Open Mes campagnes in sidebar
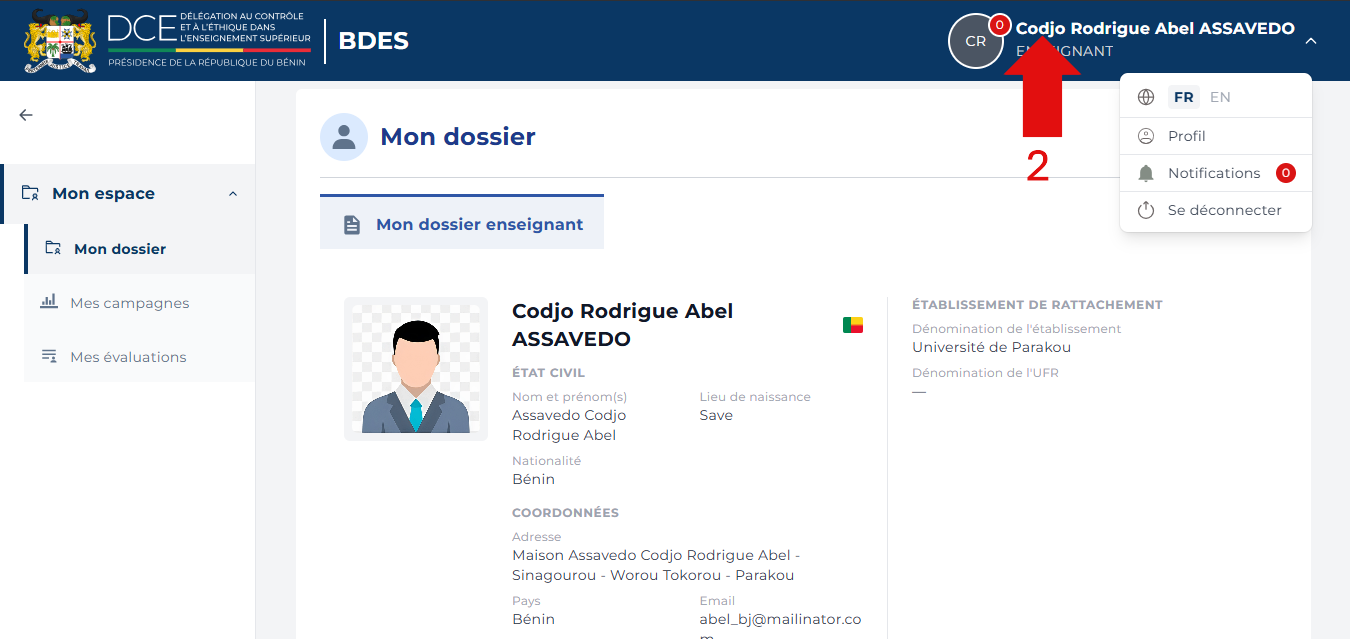Image resolution: width=1350 pixels, height=639 pixels. point(140,302)
